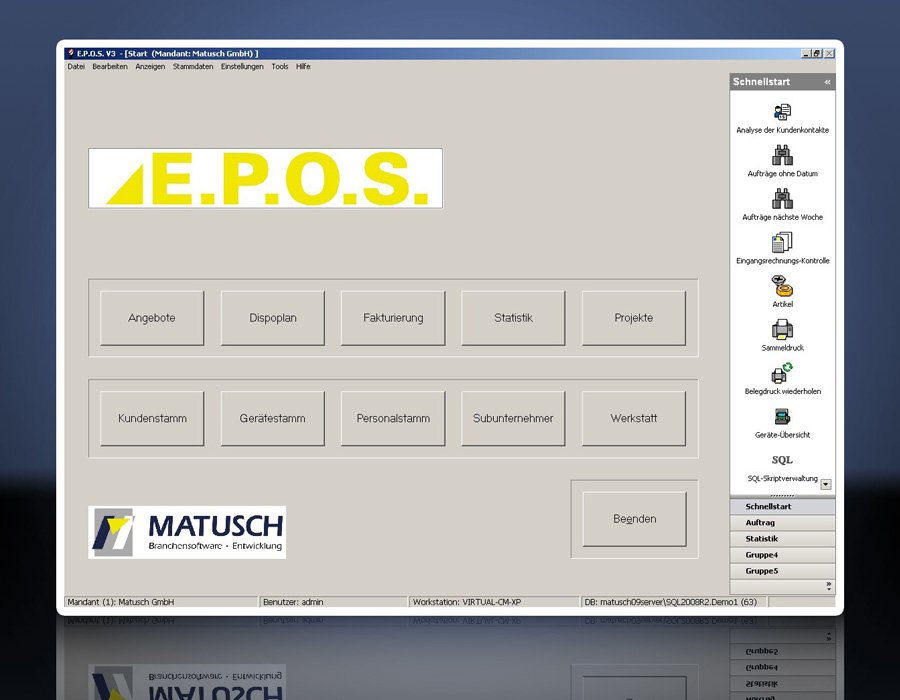
Task: Switch to the Gruppe5 group tab
Action: 782,571
